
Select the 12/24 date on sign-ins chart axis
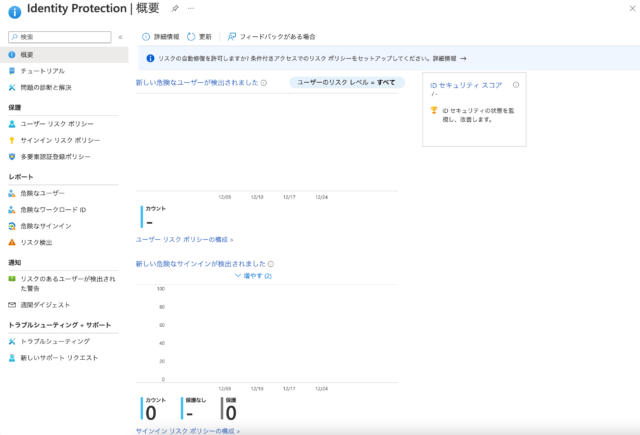(321, 389)
